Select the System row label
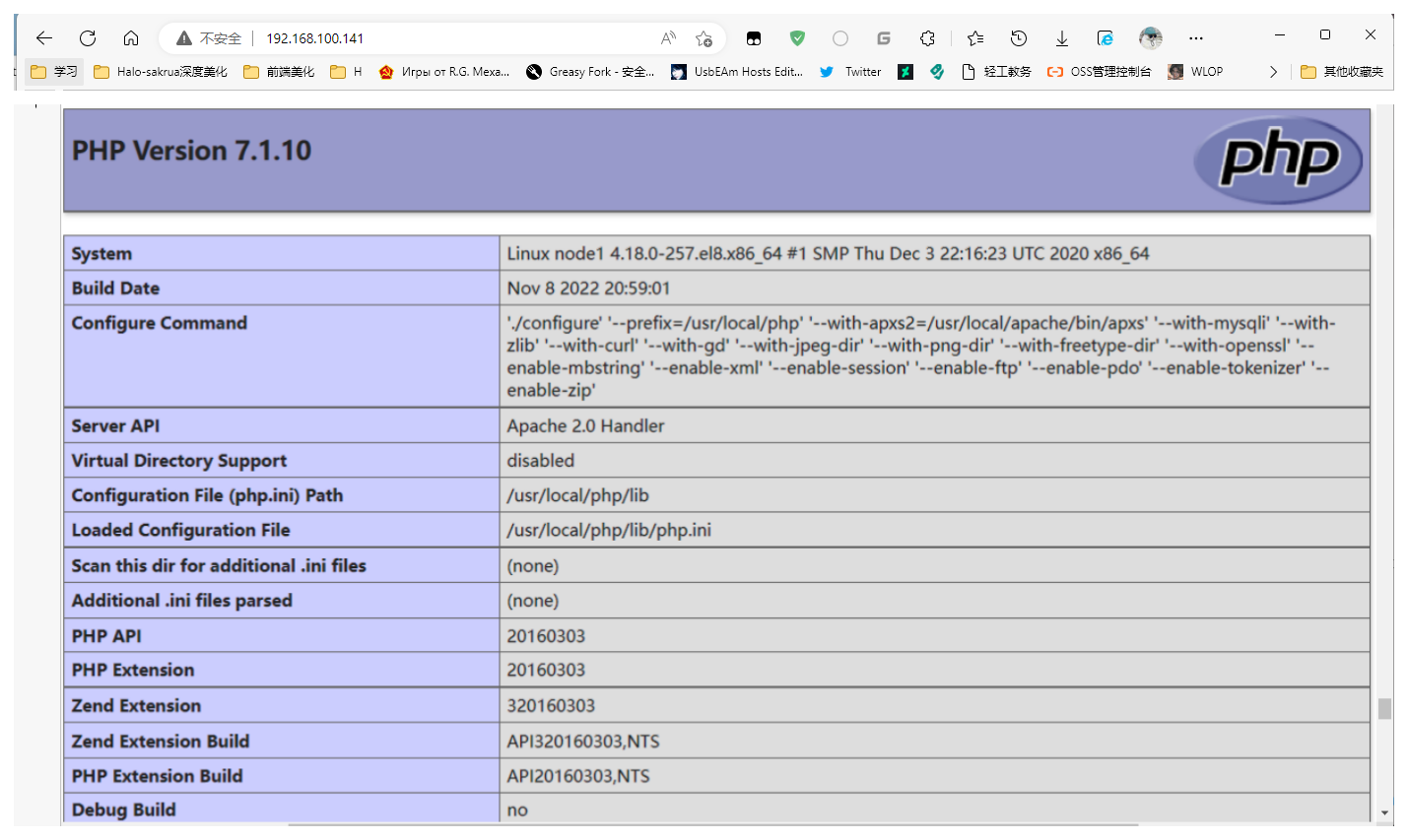1408x840 pixels. tap(101, 253)
